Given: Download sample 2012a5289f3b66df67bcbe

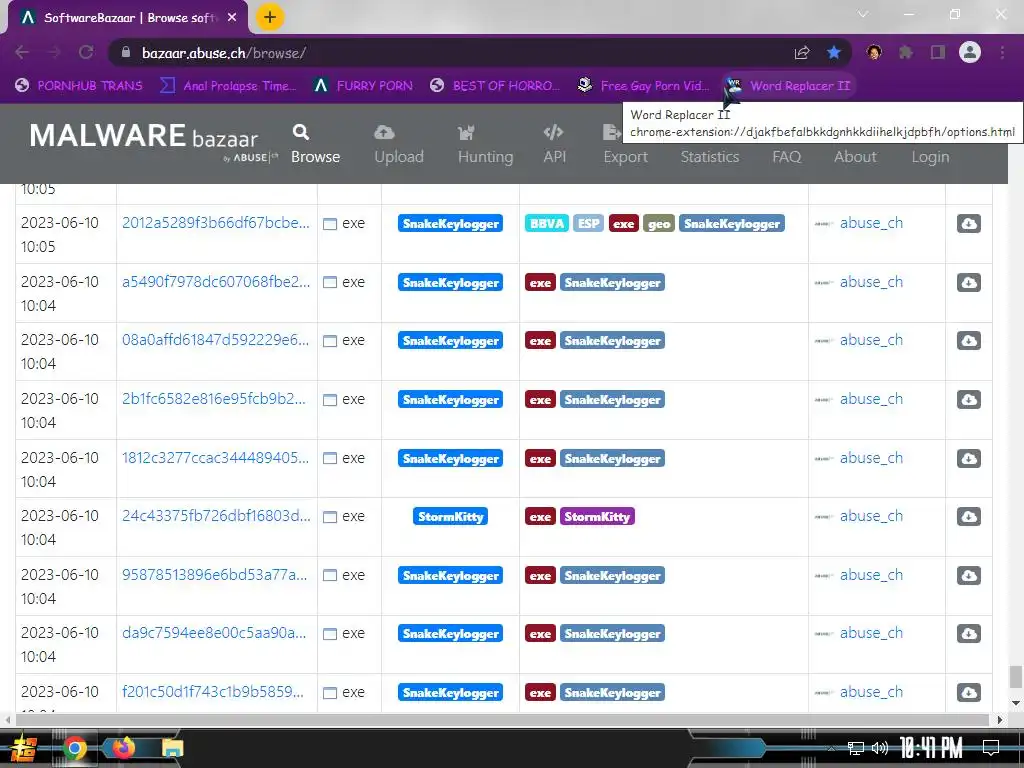Looking at the screenshot, I should coord(968,223).
